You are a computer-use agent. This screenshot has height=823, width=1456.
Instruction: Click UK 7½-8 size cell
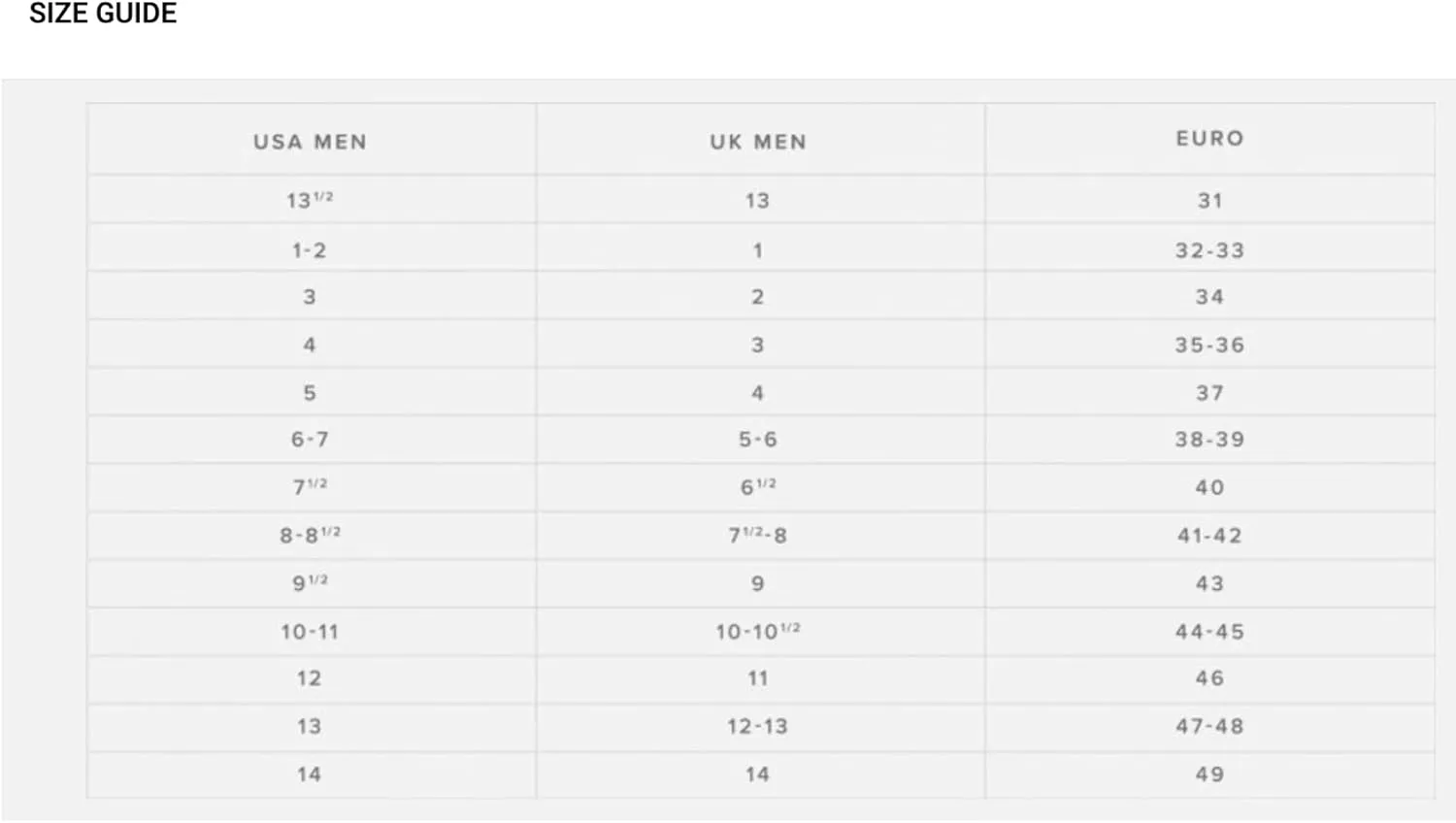pyautogui.click(x=758, y=535)
